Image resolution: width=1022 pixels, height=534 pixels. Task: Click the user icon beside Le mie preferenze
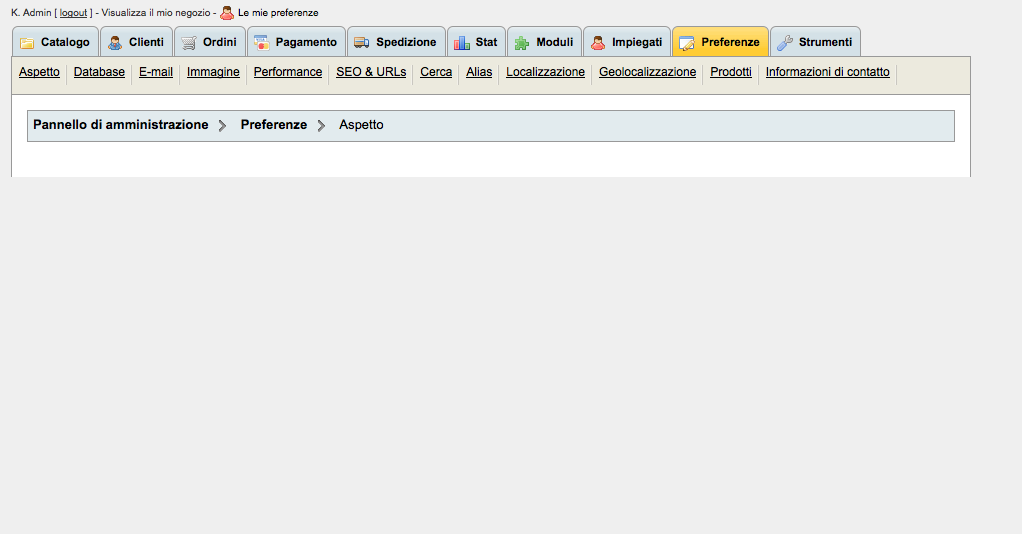click(x=227, y=12)
